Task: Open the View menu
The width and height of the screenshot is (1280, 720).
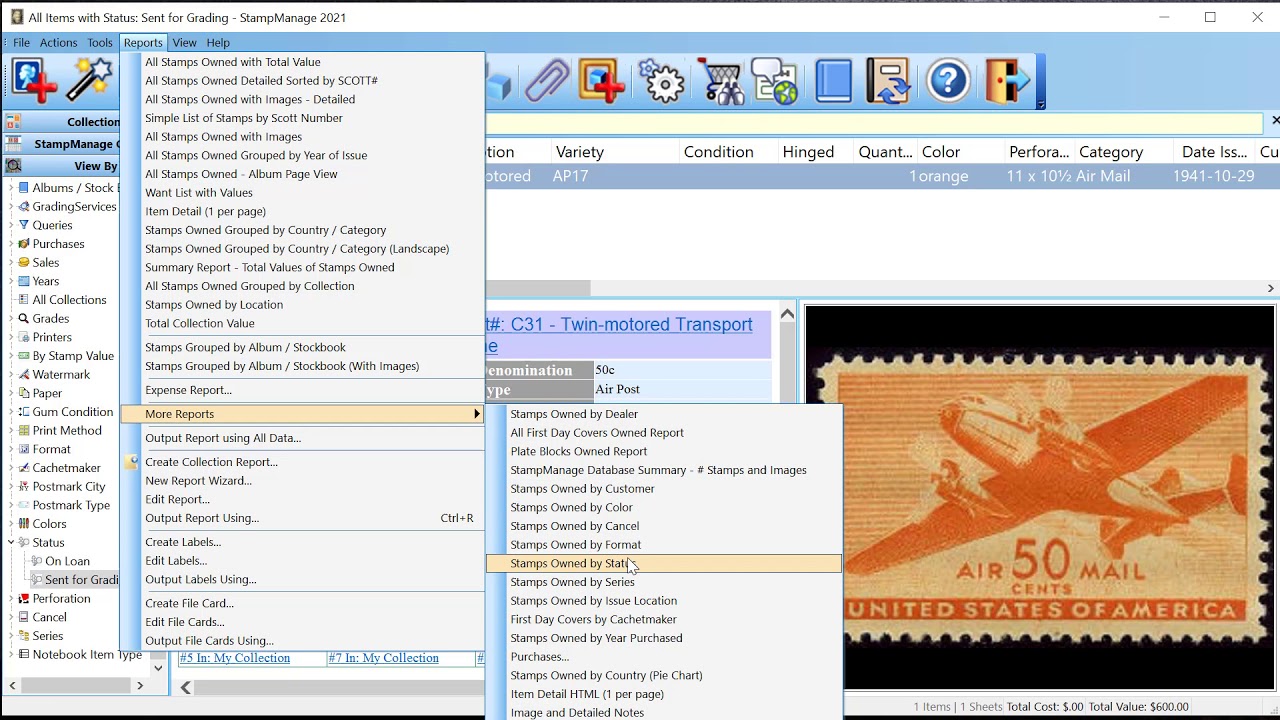Action: pyautogui.click(x=185, y=43)
